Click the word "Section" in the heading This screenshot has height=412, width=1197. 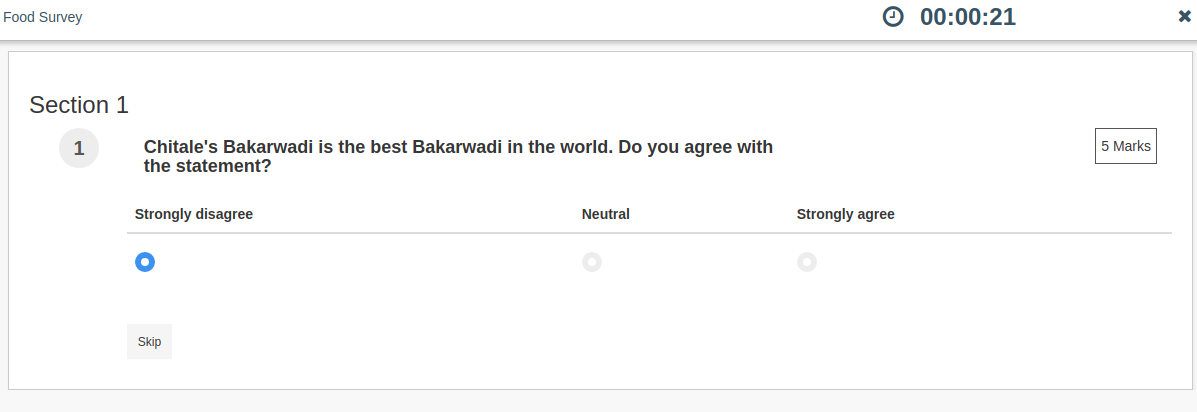(69, 105)
